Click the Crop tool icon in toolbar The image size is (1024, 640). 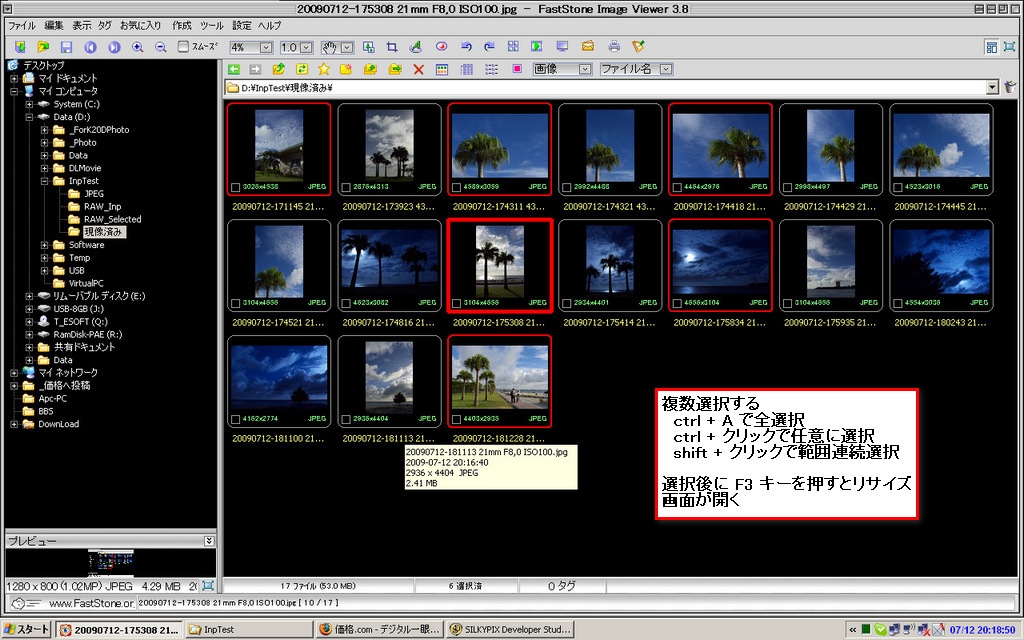click(392, 47)
